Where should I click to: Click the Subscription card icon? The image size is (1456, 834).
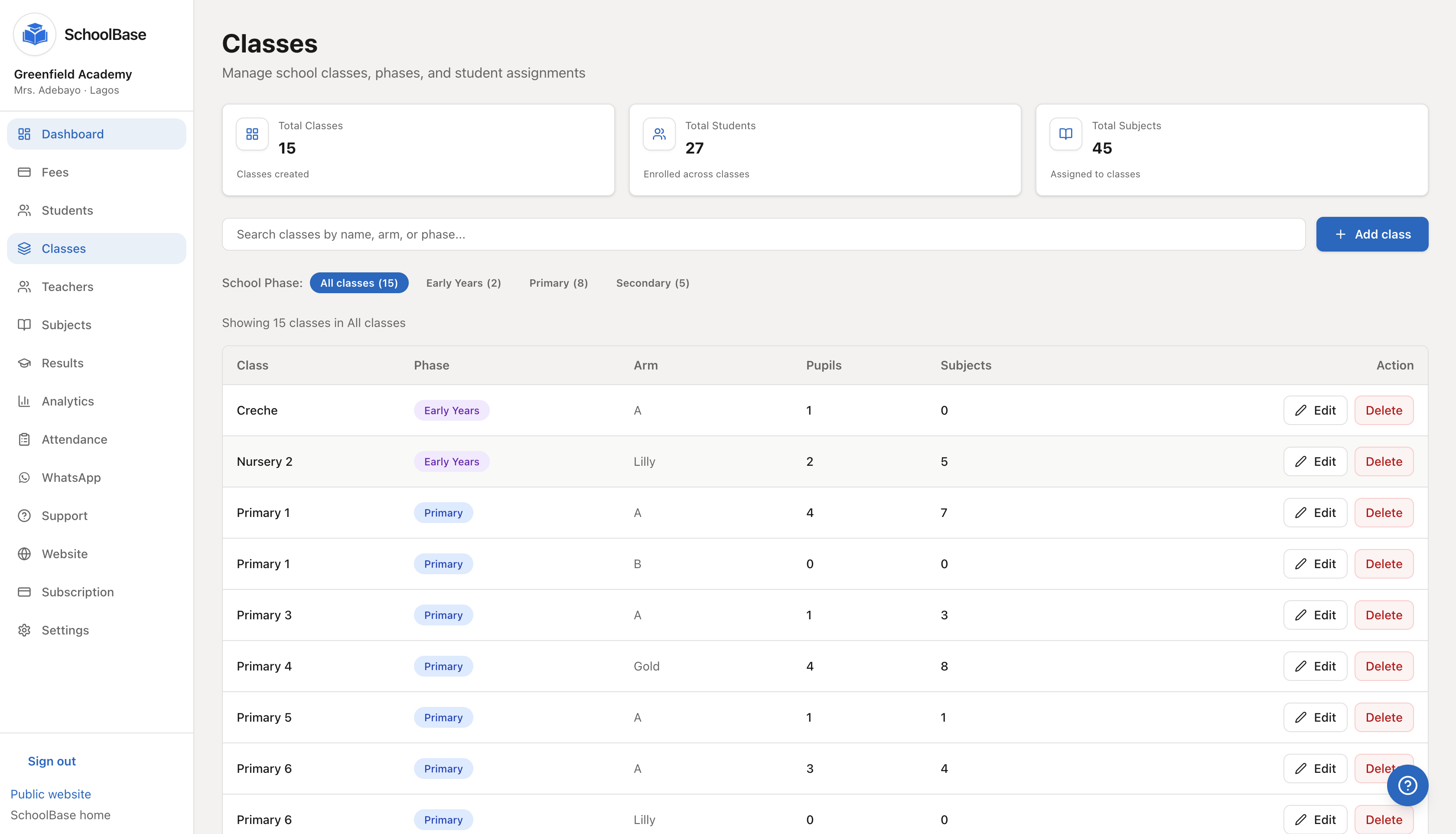[x=24, y=592]
